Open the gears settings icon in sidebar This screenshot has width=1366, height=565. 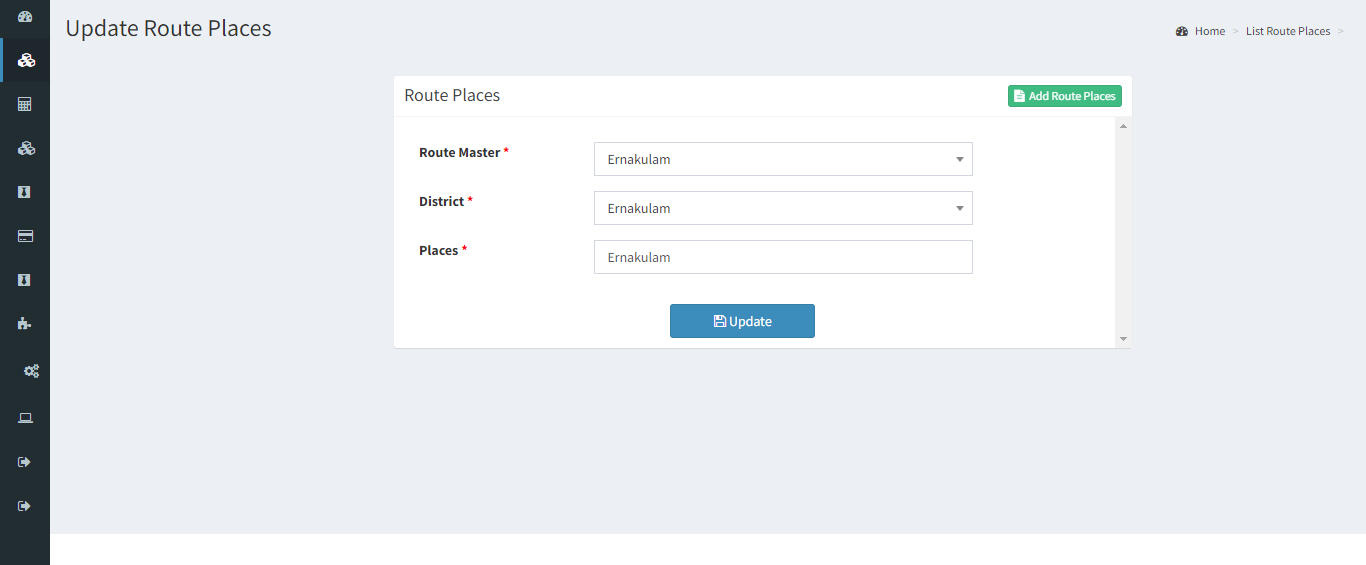click(31, 371)
